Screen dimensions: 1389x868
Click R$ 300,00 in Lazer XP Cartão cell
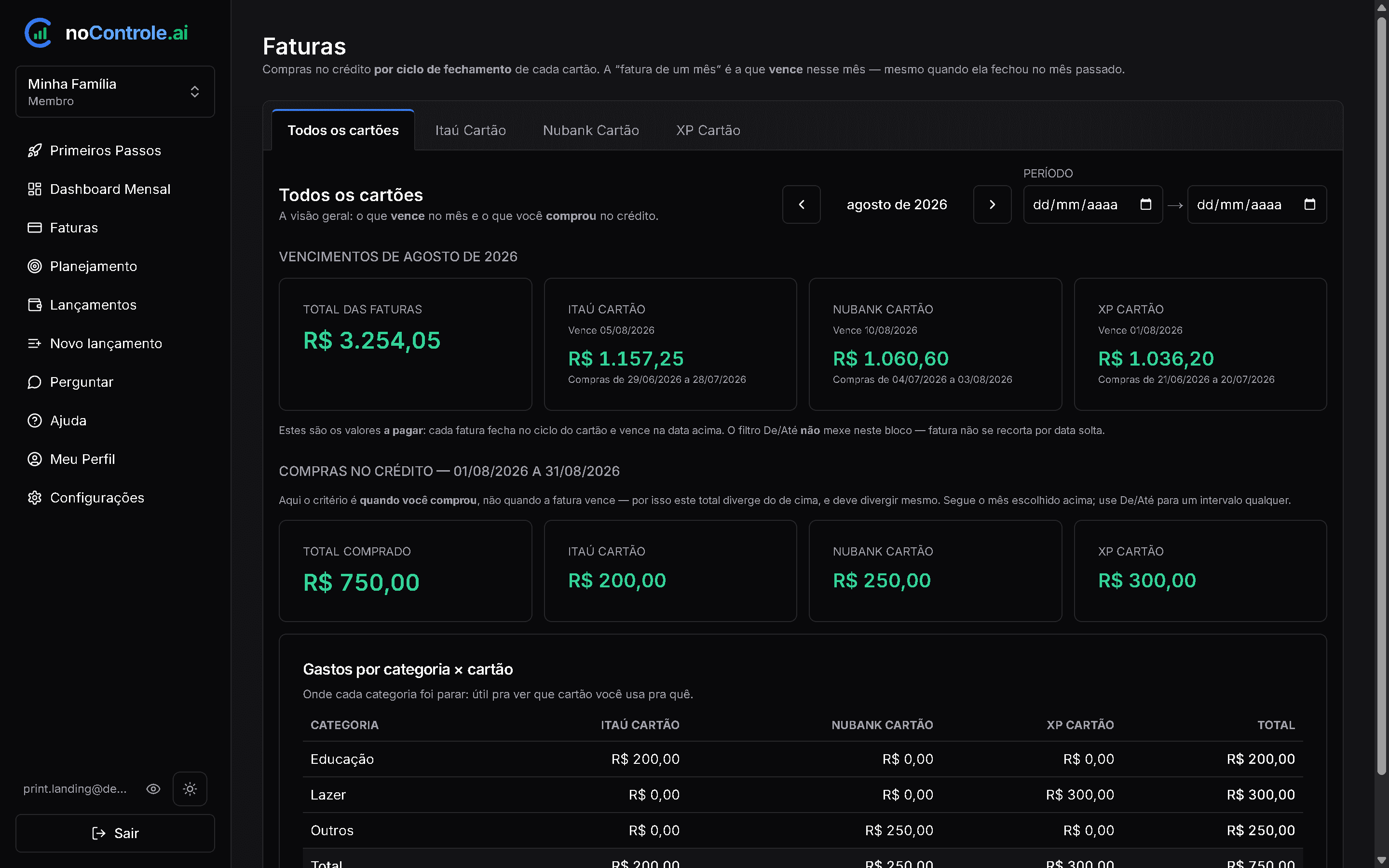click(x=1080, y=795)
